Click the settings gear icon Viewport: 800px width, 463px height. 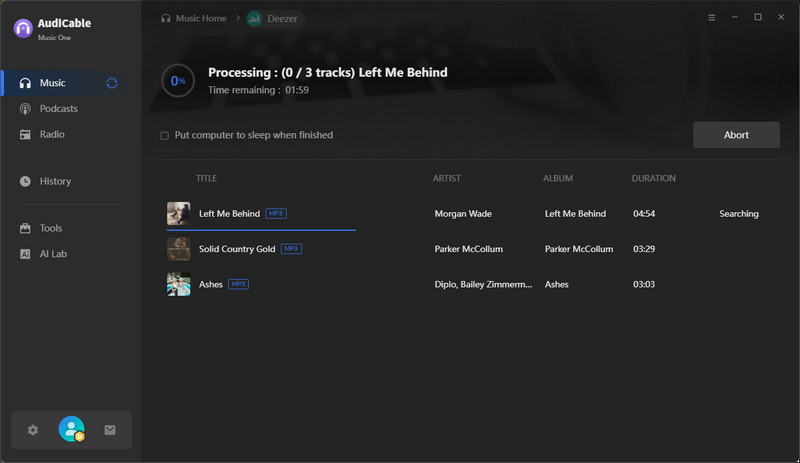coord(33,430)
